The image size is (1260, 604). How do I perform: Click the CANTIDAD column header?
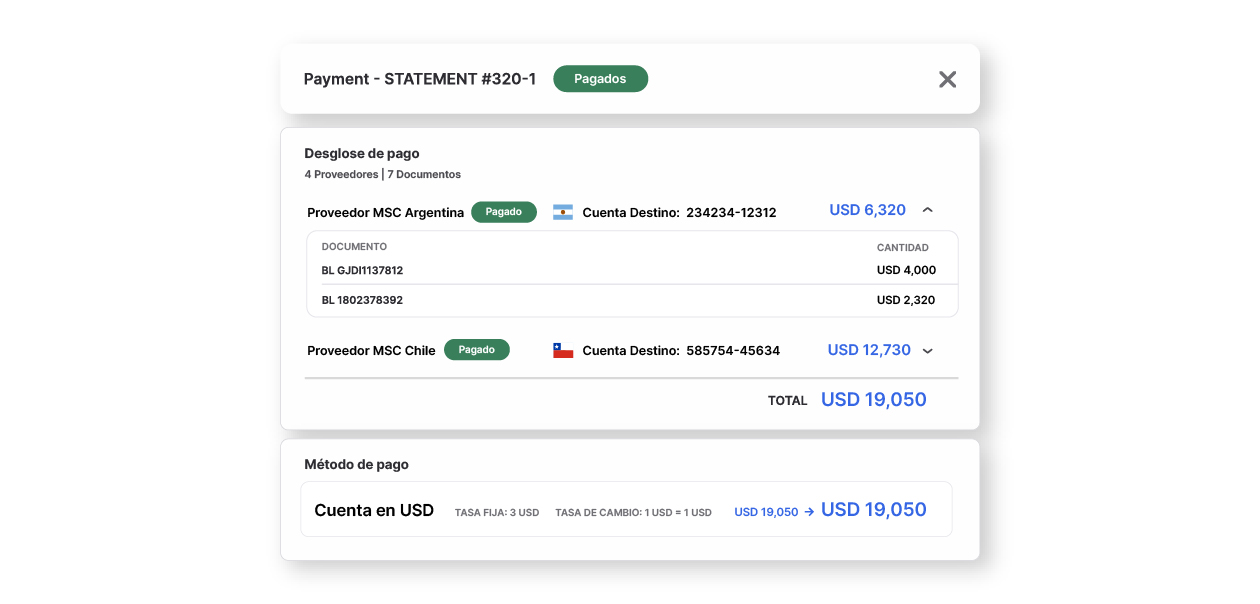tap(902, 247)
